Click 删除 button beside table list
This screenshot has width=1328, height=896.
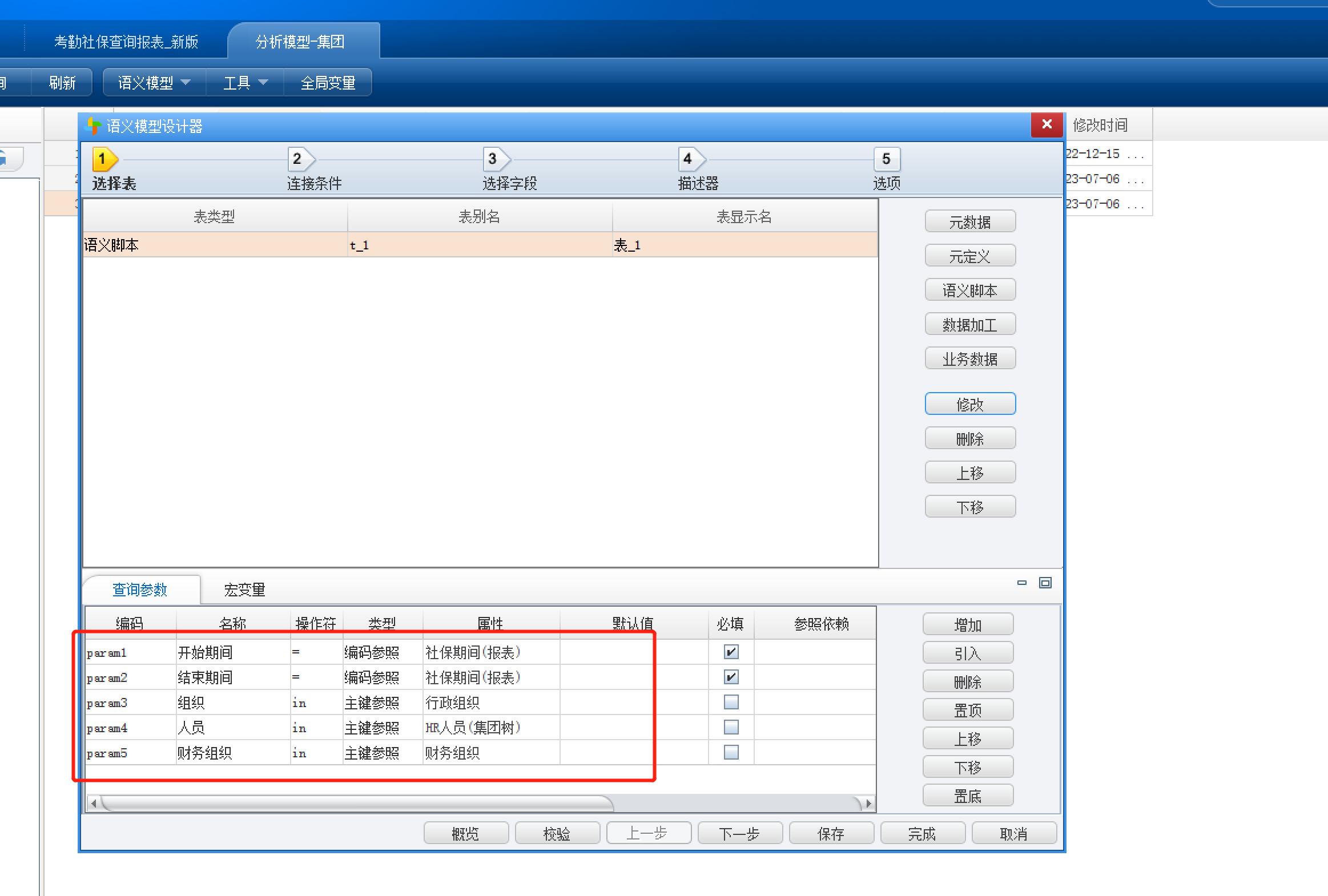tap(969, 438)
